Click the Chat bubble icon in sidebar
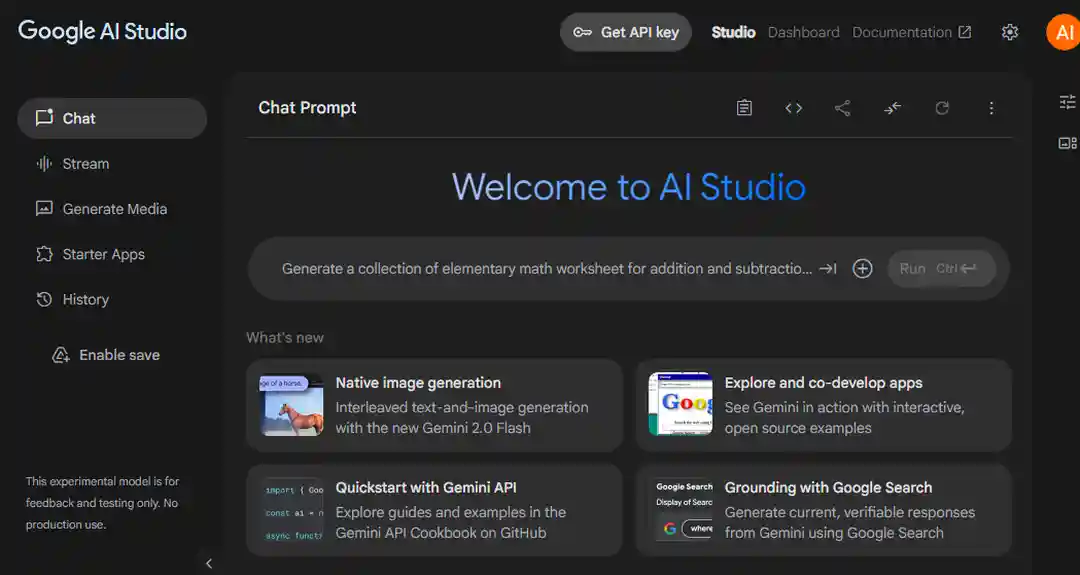Viewport: 1080px width, 575px height. tap(44, 118)
